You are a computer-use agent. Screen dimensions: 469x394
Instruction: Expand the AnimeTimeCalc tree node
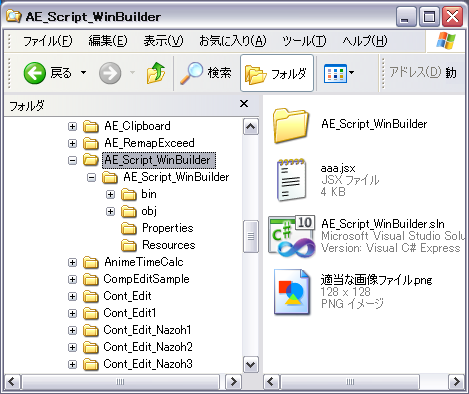pos(72,262)
